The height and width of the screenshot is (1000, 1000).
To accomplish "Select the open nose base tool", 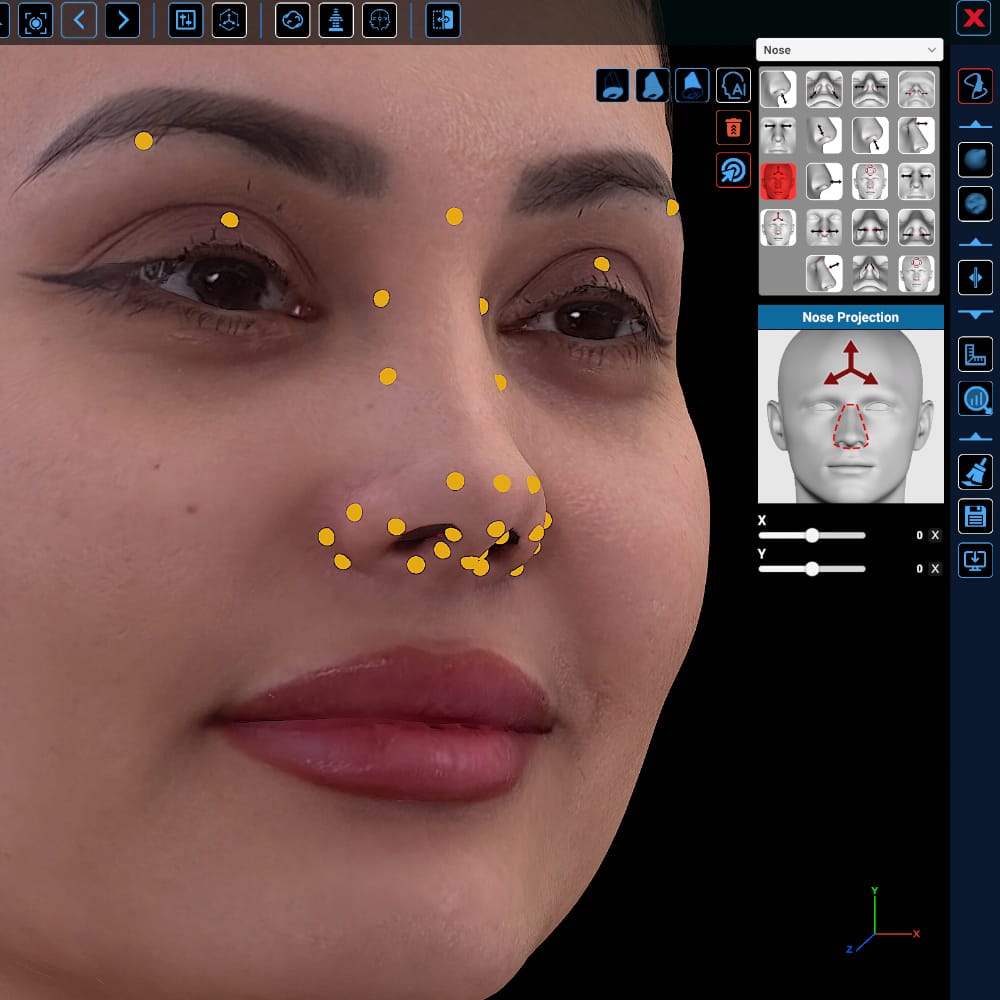I will [612, 86].
